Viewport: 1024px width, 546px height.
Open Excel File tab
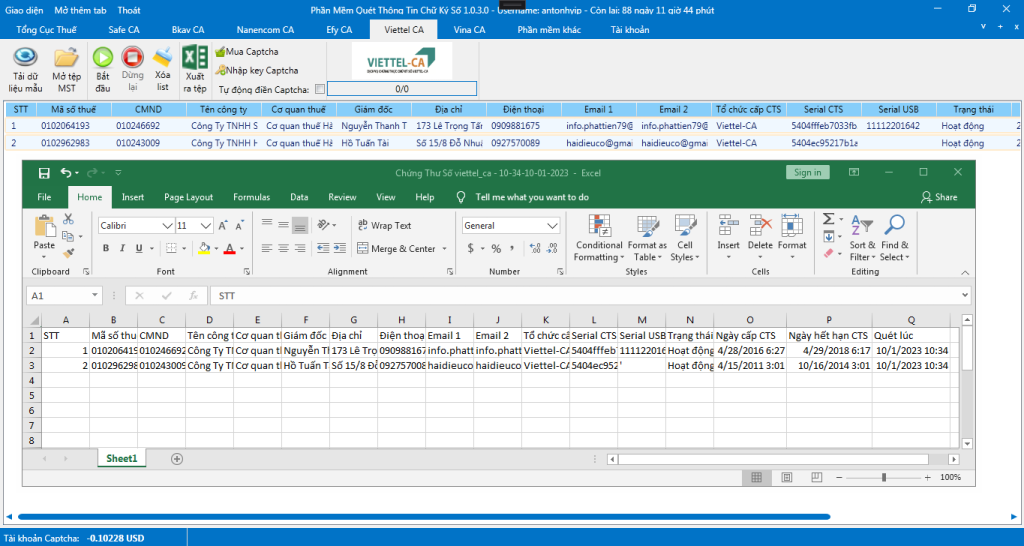coord(44,197)
